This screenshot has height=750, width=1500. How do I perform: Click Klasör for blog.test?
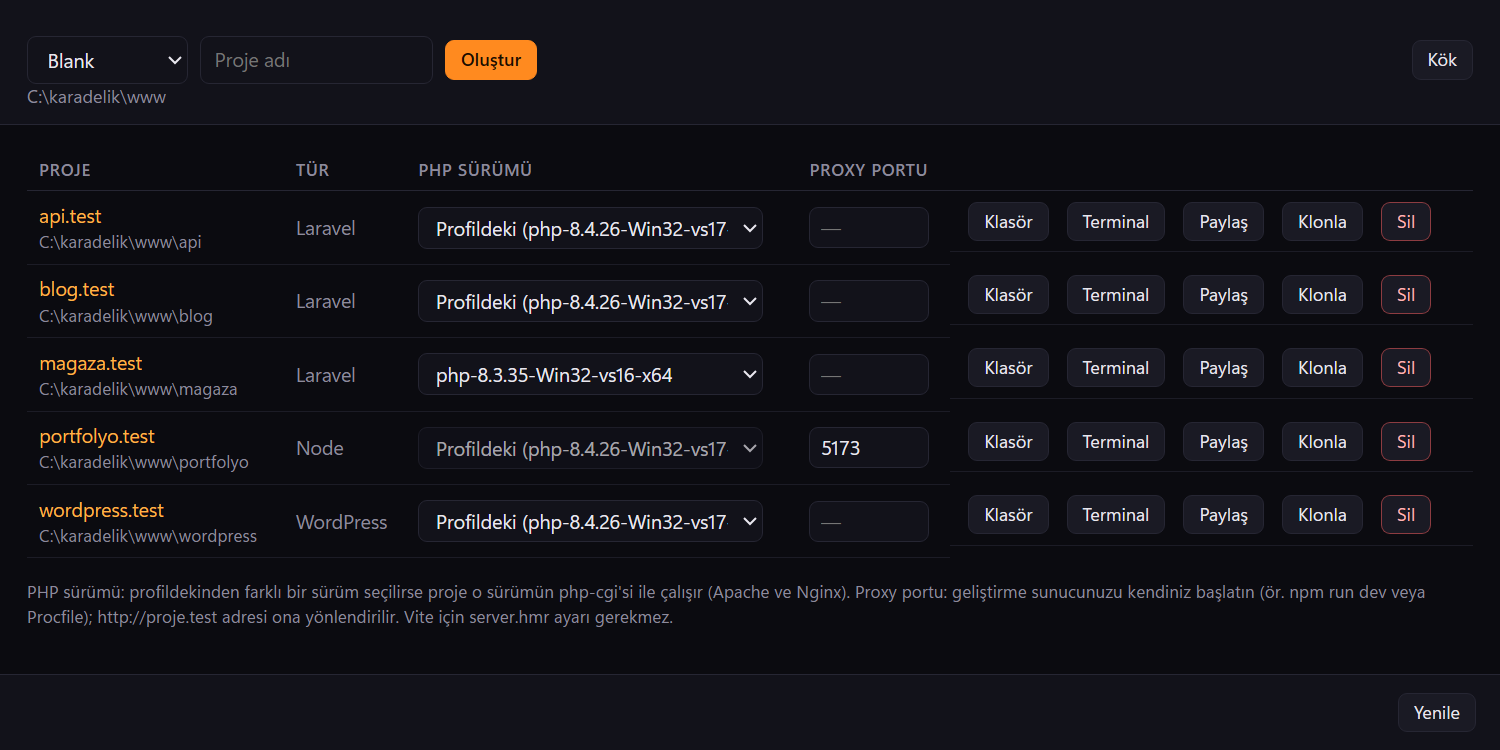(x=1008, y=295)
